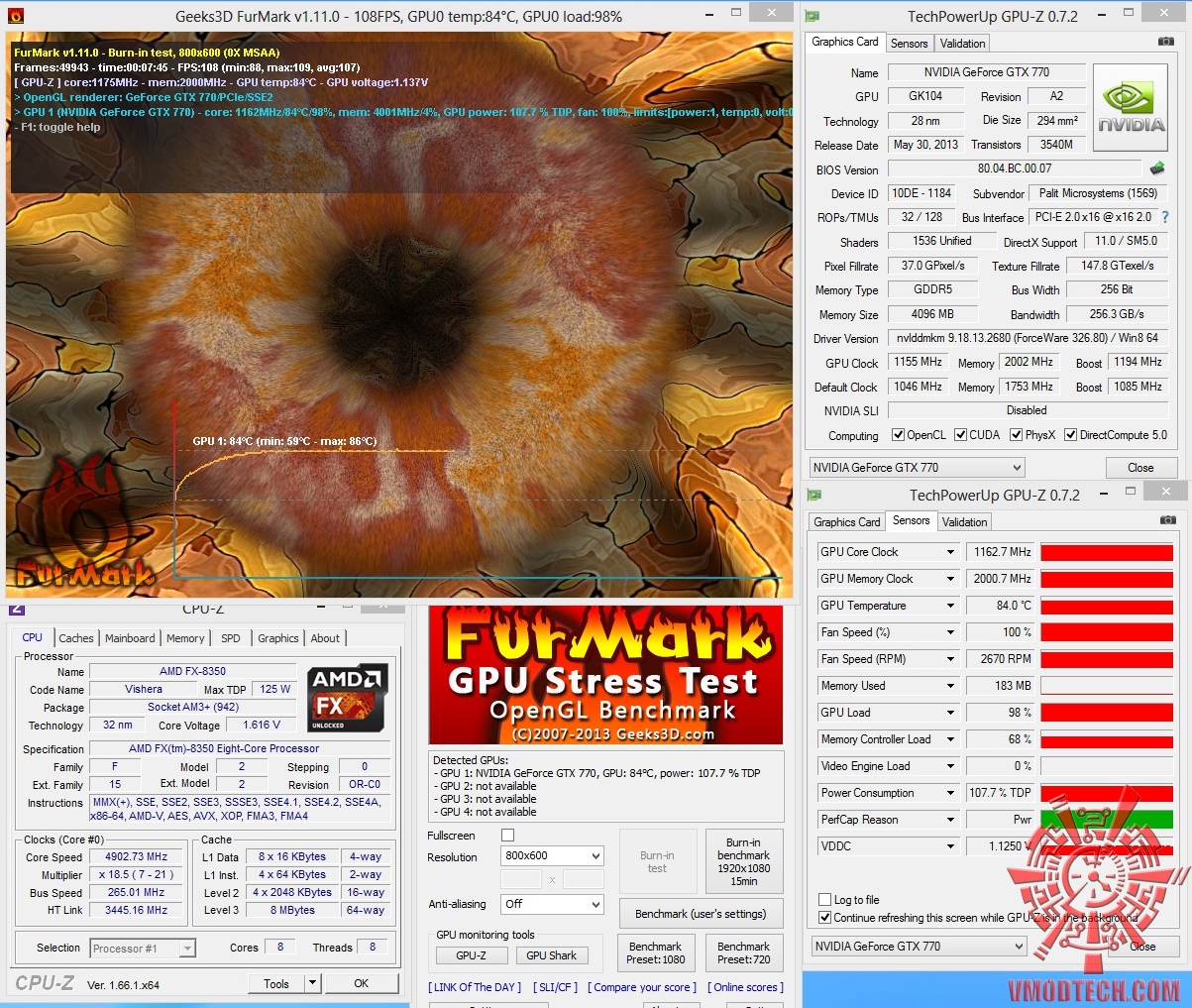The height and width of the screenshot is (1008, 1192).
Task: Click the PerfCap Reason green graph bar
Action: 1107,820
